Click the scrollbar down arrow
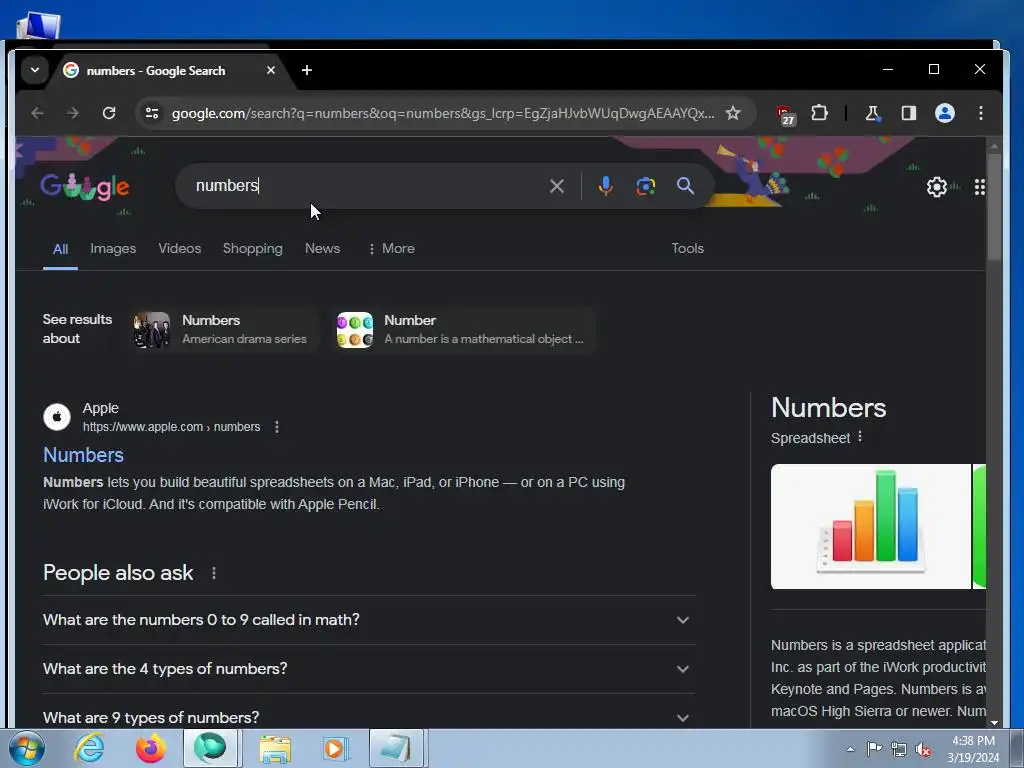1024x768 pixels. pos(994,722)
